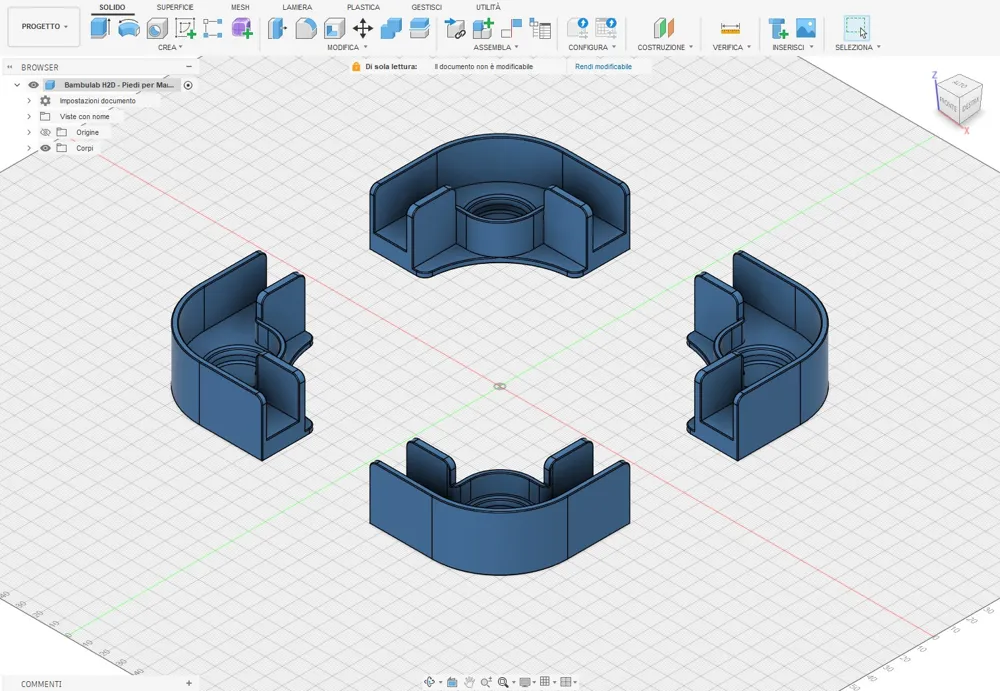Select the Rectangular Pattern tool icon
This screenshot has height=691, width=1000.
pyautogui.click(x=212, y=28)
